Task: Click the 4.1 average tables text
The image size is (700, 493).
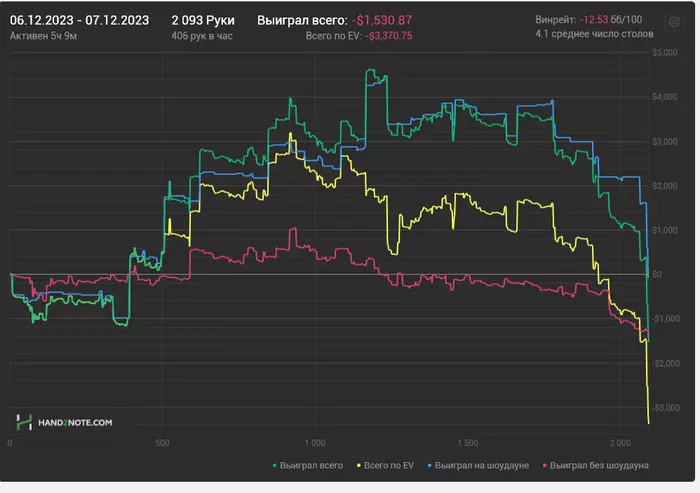Action: pos(594,34)
